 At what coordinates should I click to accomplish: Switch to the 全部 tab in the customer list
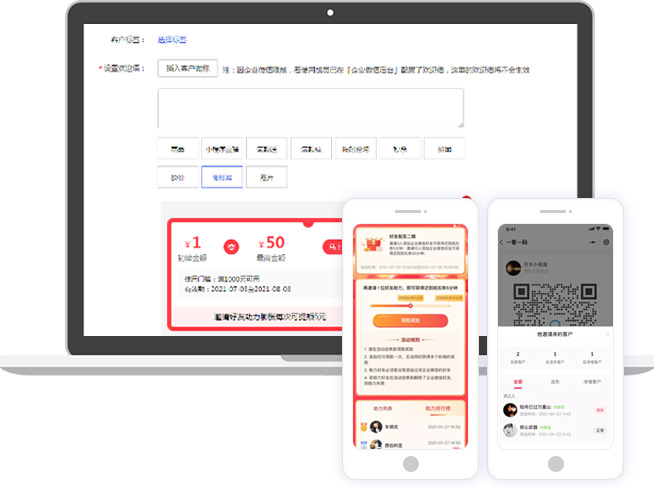518,381
